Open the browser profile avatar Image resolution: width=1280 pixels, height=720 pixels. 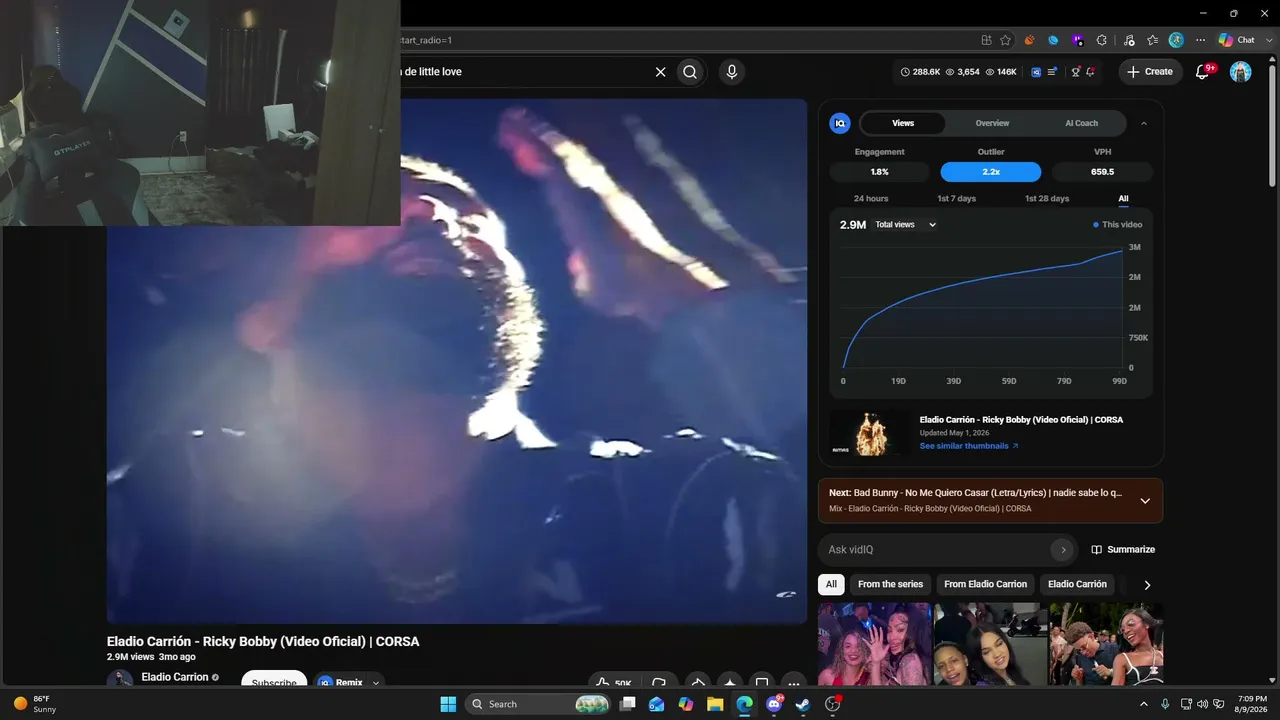tap(1176, 40)
